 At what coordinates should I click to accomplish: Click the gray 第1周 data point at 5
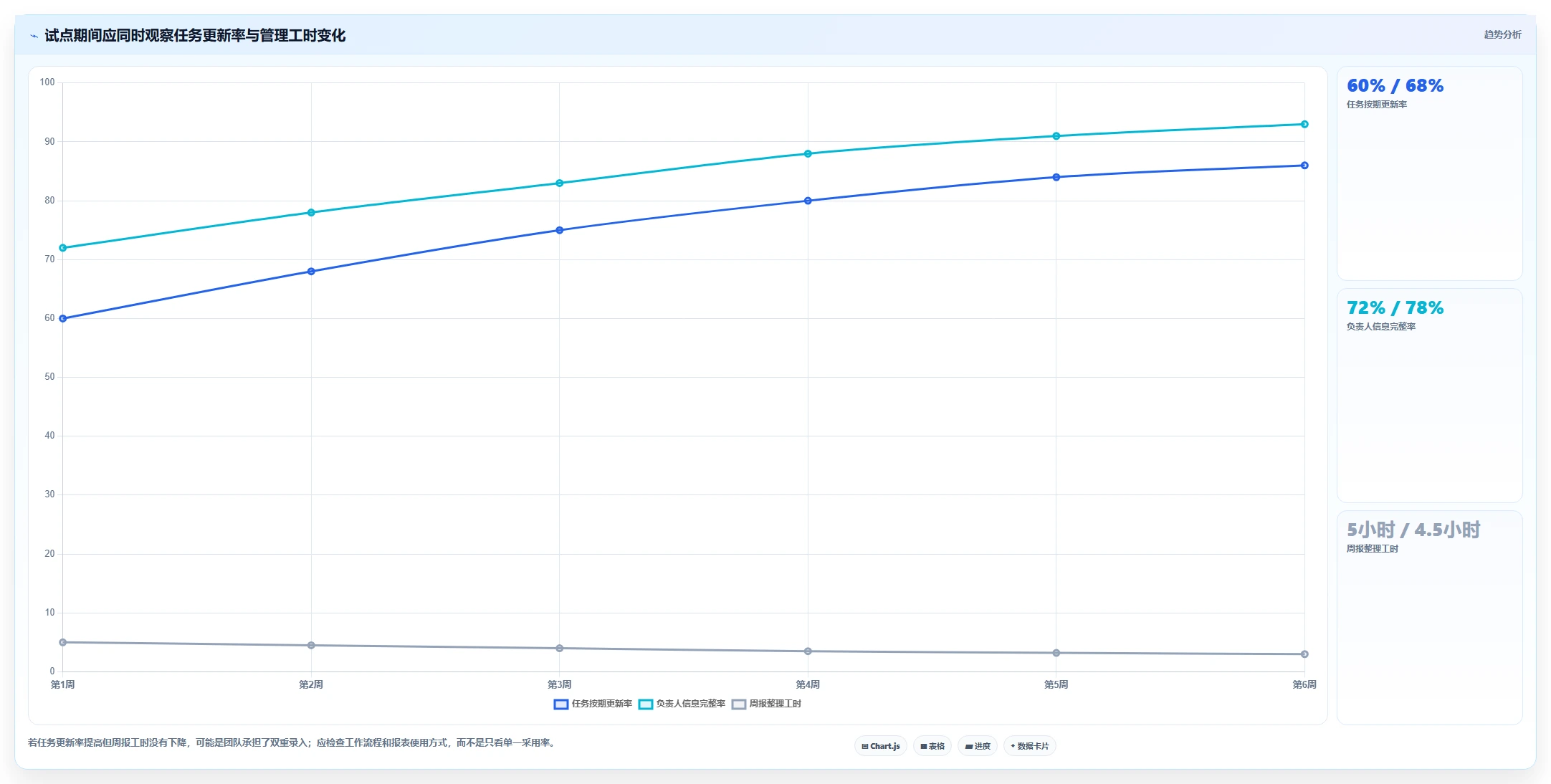tap(63, 642)
